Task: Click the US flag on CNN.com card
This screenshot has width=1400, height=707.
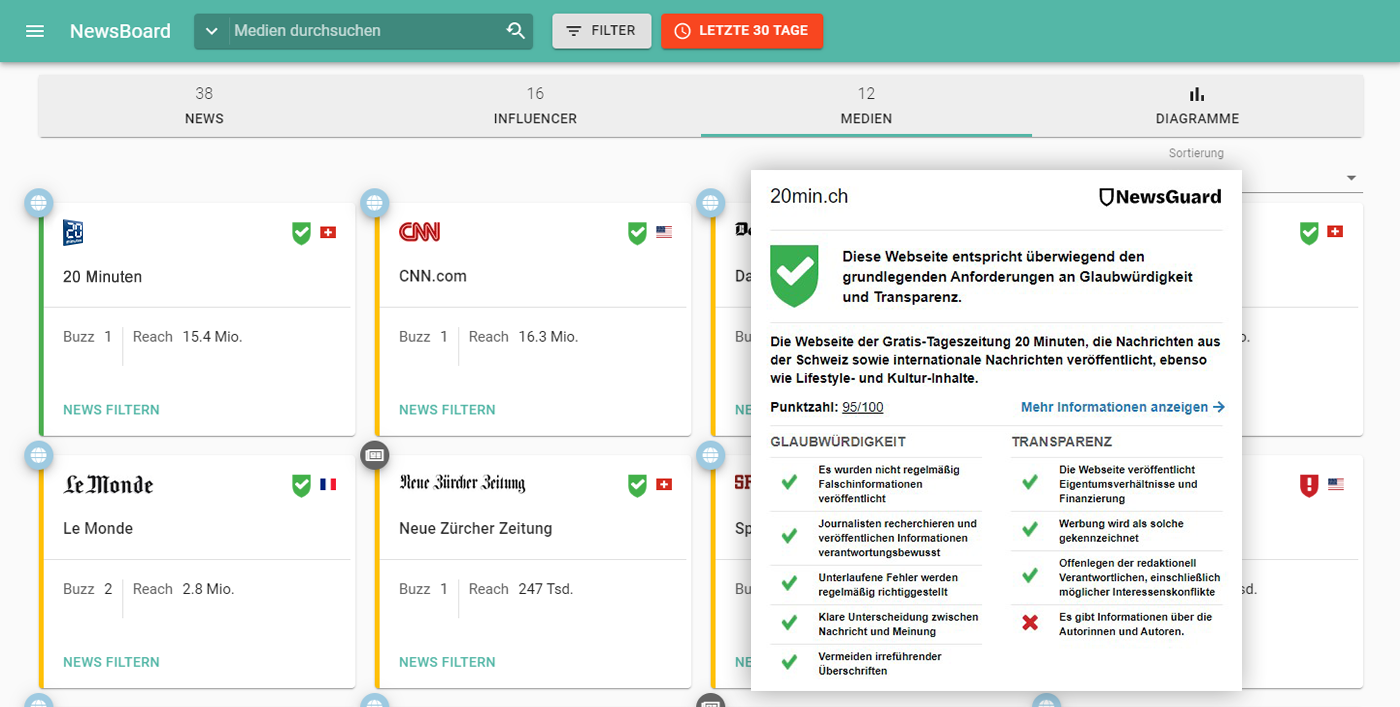Action: (x=664, y=233)
